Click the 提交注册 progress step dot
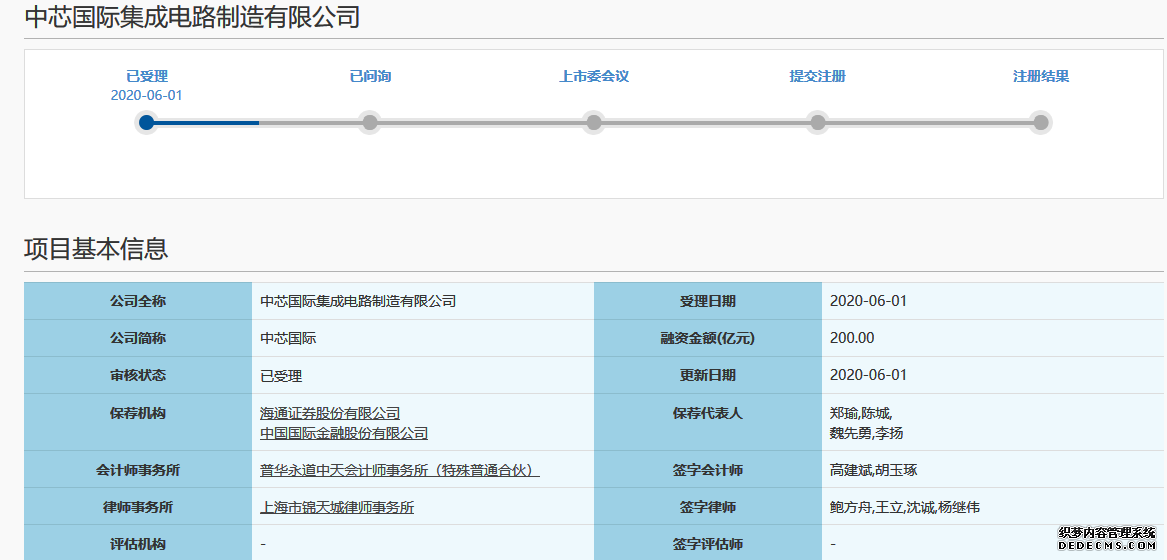 [817, 122]
